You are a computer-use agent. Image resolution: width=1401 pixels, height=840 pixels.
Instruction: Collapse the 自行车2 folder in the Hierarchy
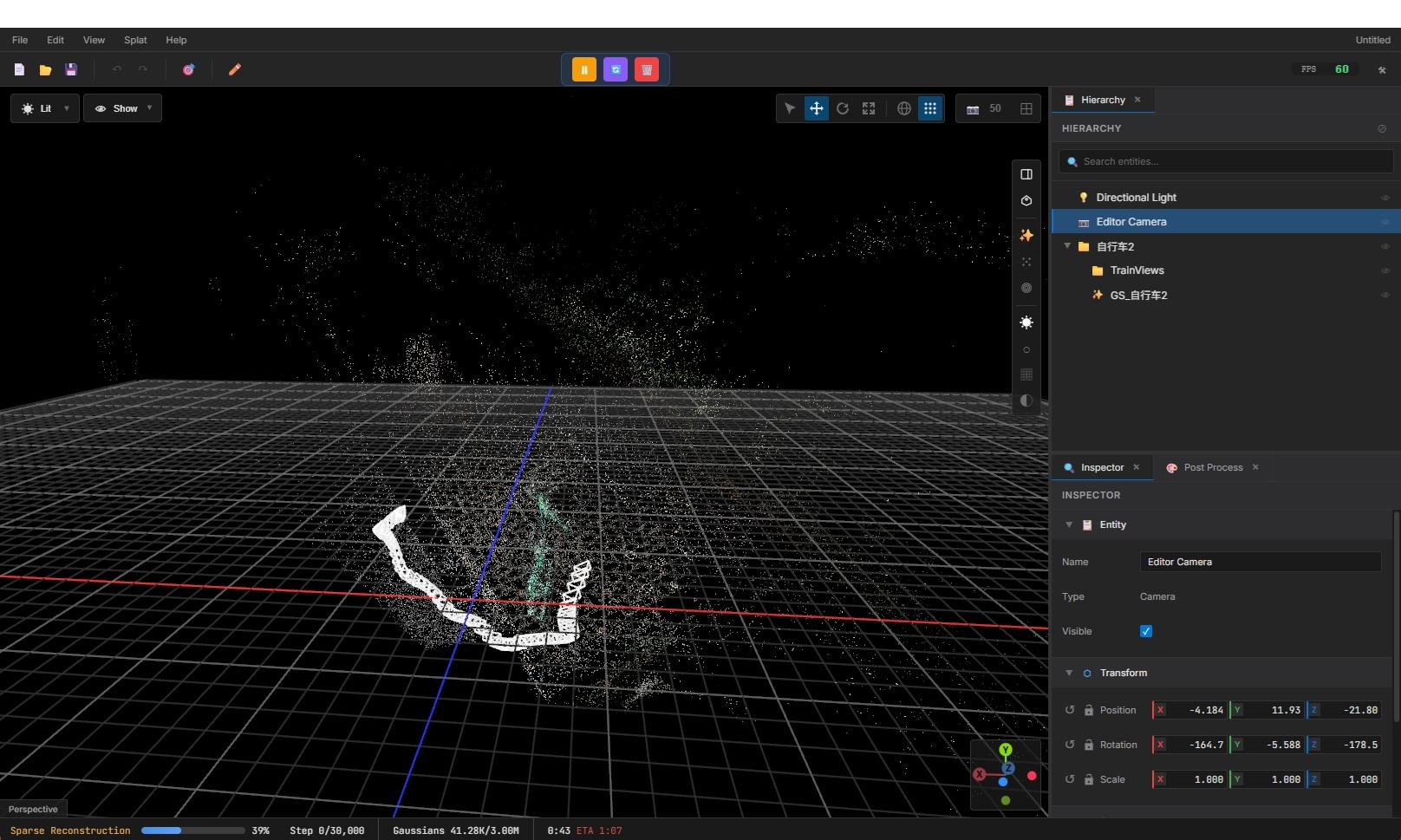pos(1067,246)
